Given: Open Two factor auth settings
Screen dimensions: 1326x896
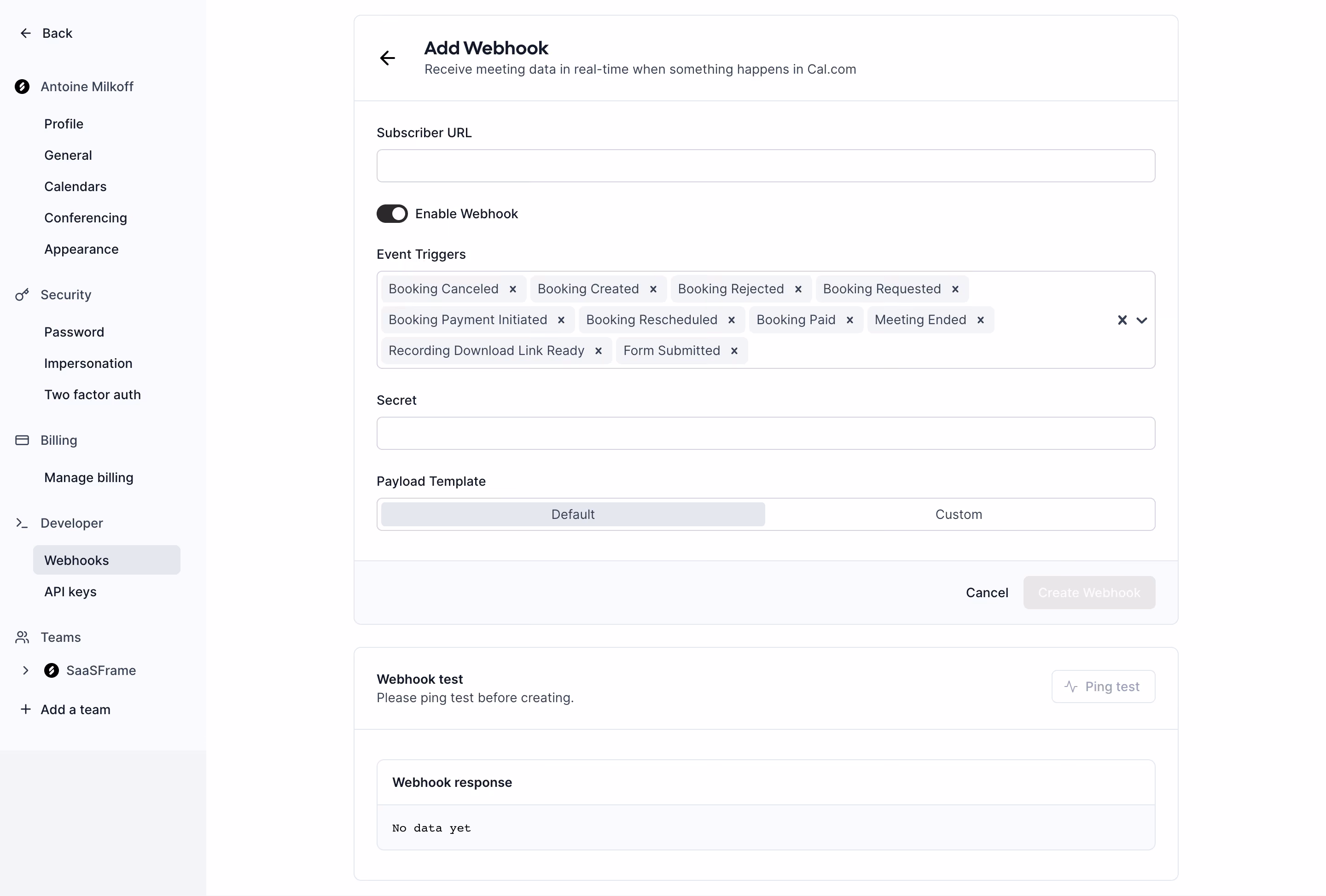Looking at the screenshot, I should (x=93, y=395).
